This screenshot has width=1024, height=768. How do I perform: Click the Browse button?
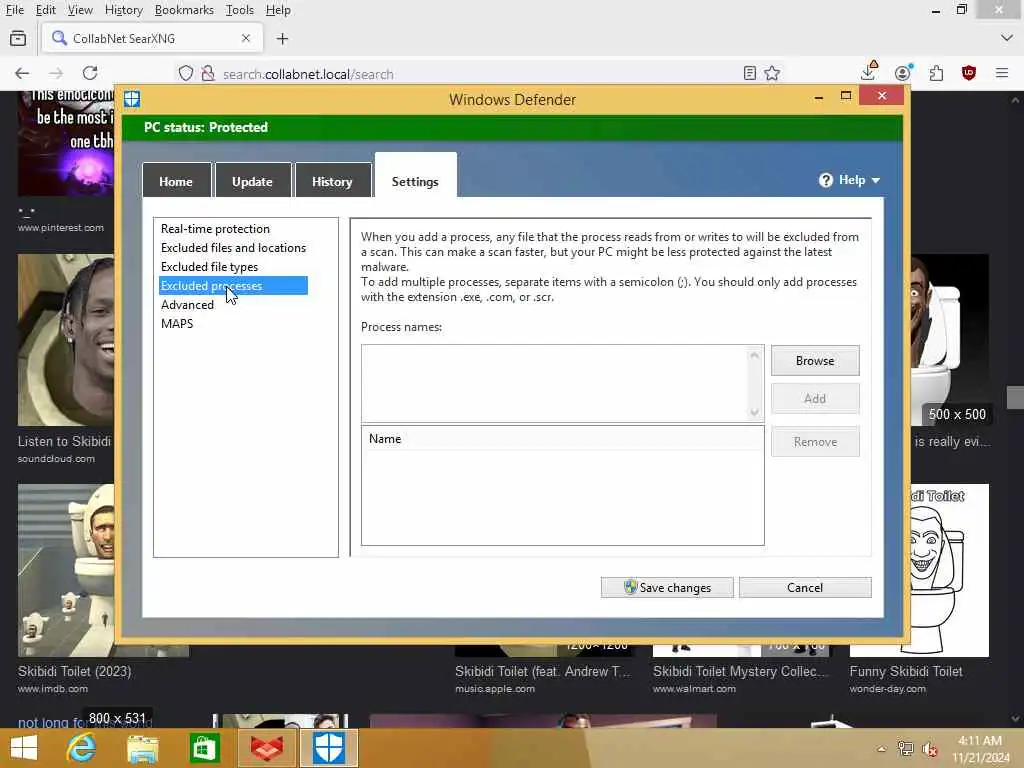click(815, 360)
